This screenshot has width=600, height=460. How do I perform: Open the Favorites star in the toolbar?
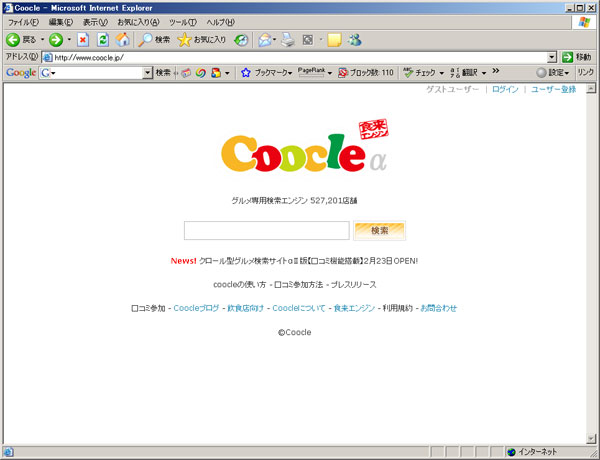[201, 40]
